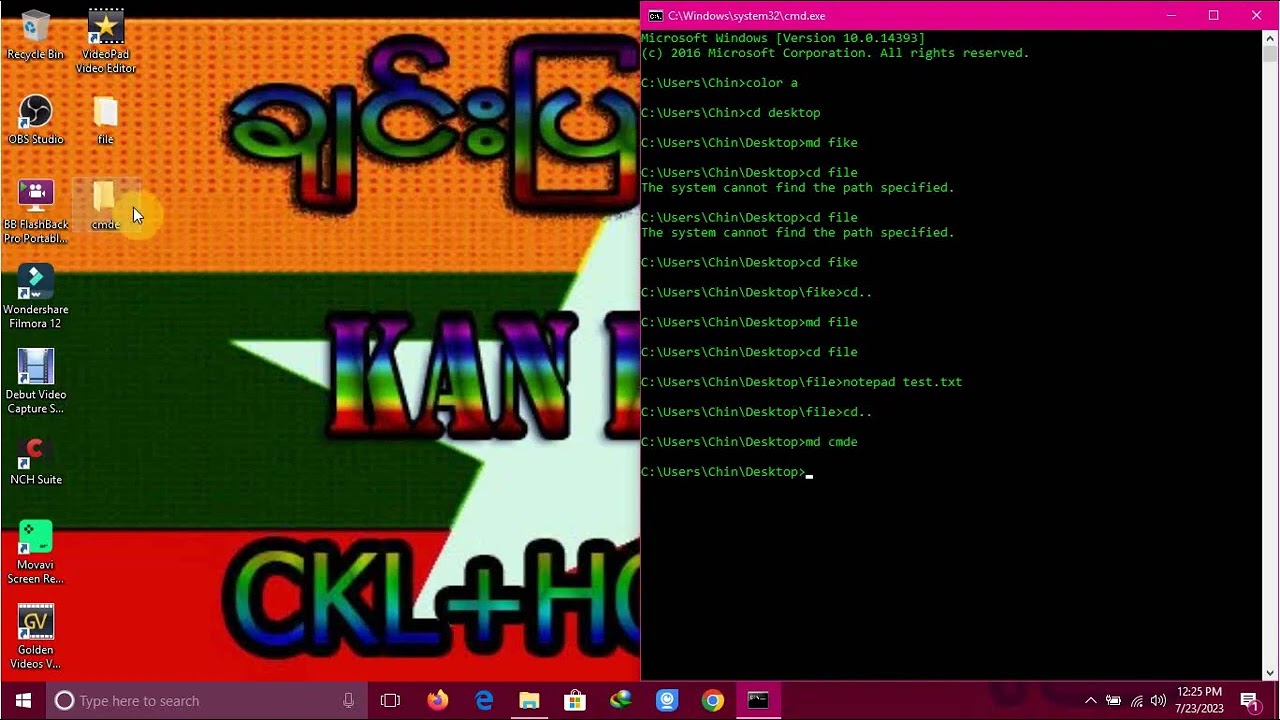Screen dimensions: 1280x720
Task: Open cmd.exe title bar system menu icon
Action: (x=655, y=16)
